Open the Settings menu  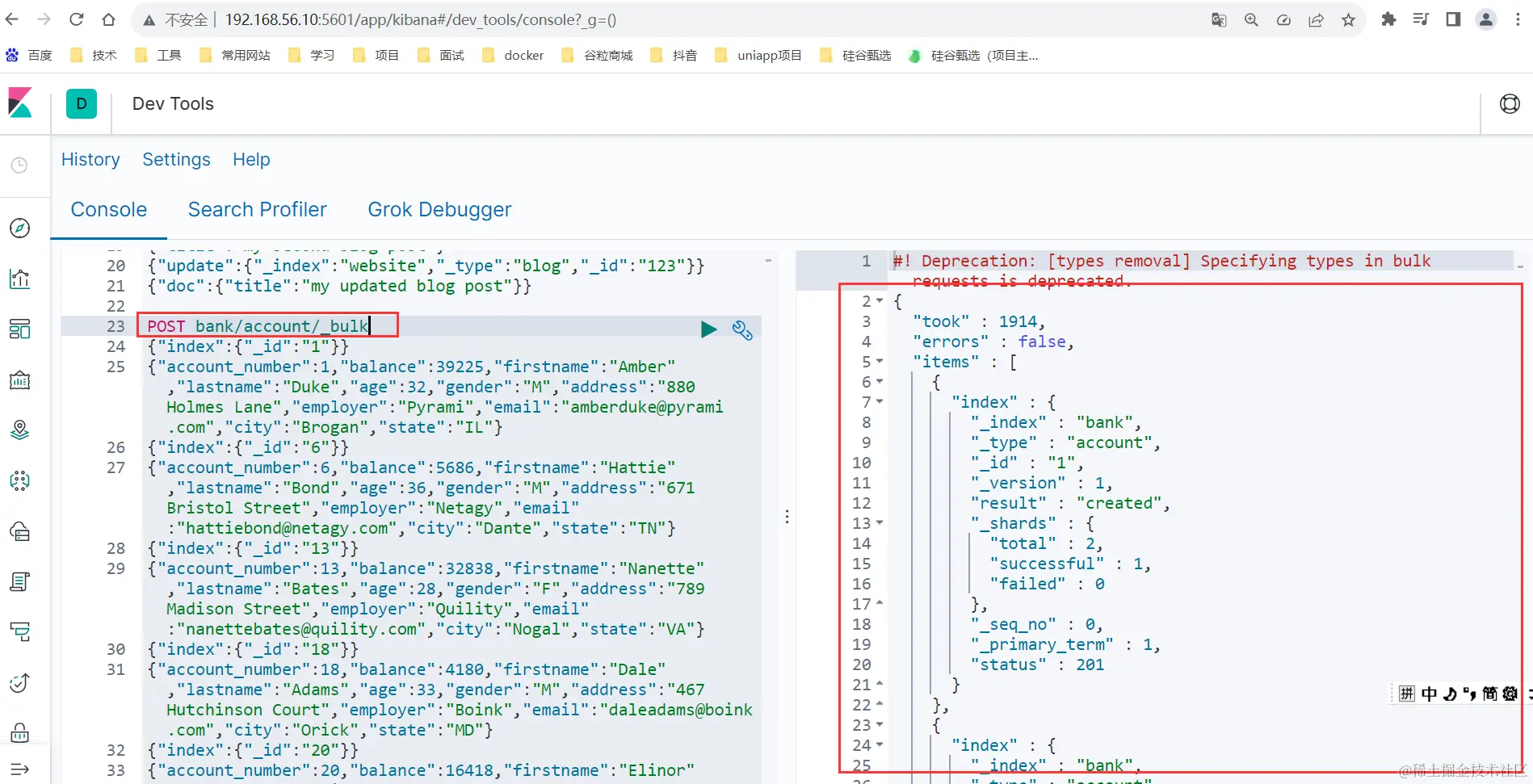(x=176, y=160)
